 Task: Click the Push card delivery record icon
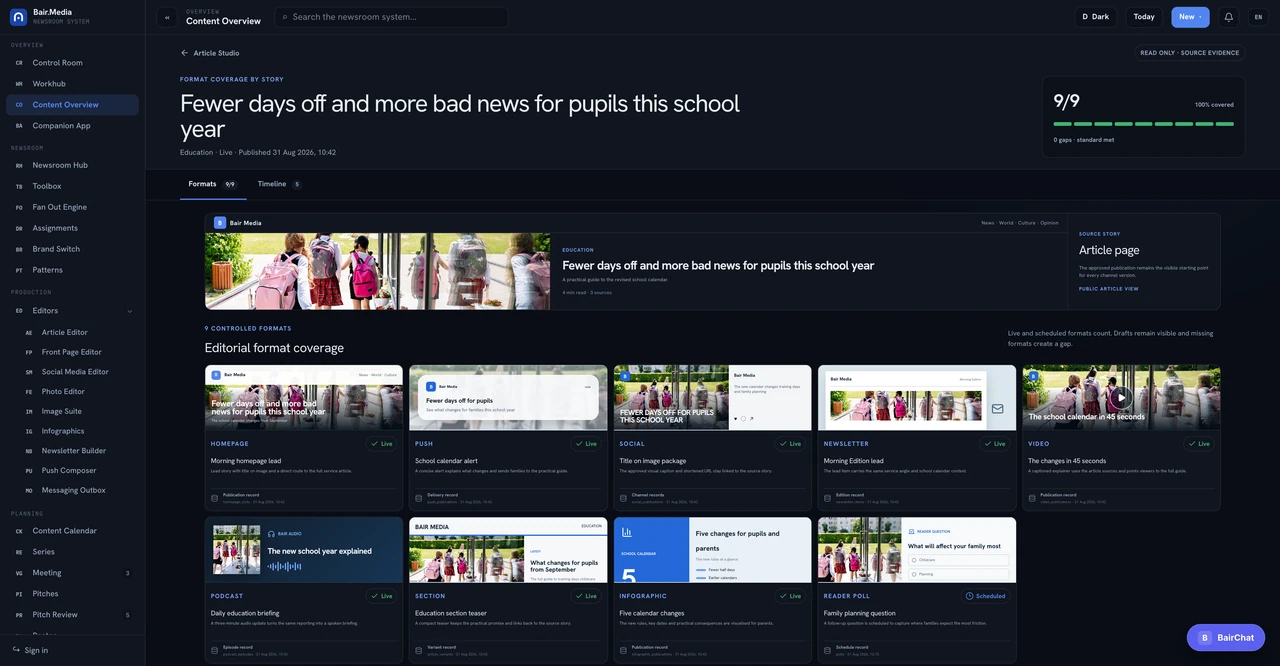[x=418, y=497]
